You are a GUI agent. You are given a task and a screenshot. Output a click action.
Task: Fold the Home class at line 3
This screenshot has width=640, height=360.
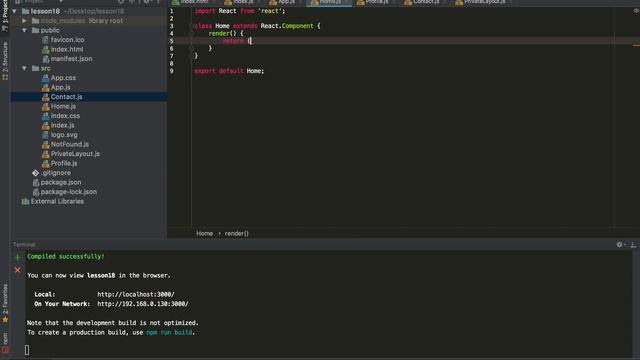(x=191, y=26)
